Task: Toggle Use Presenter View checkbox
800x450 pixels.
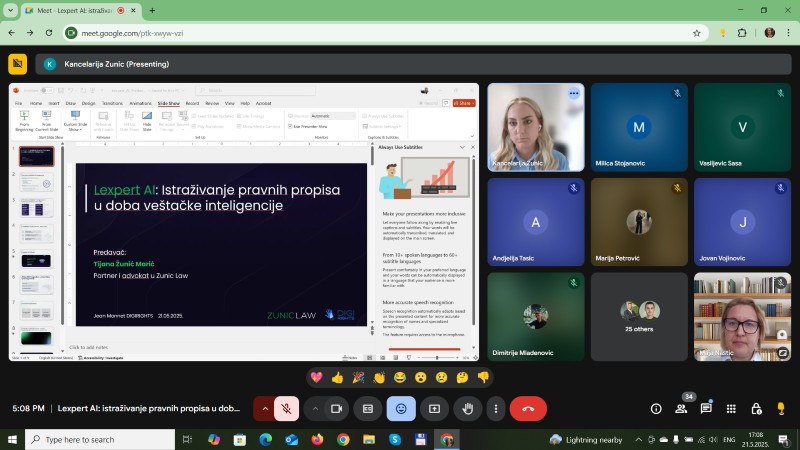Action: (290, 127)
